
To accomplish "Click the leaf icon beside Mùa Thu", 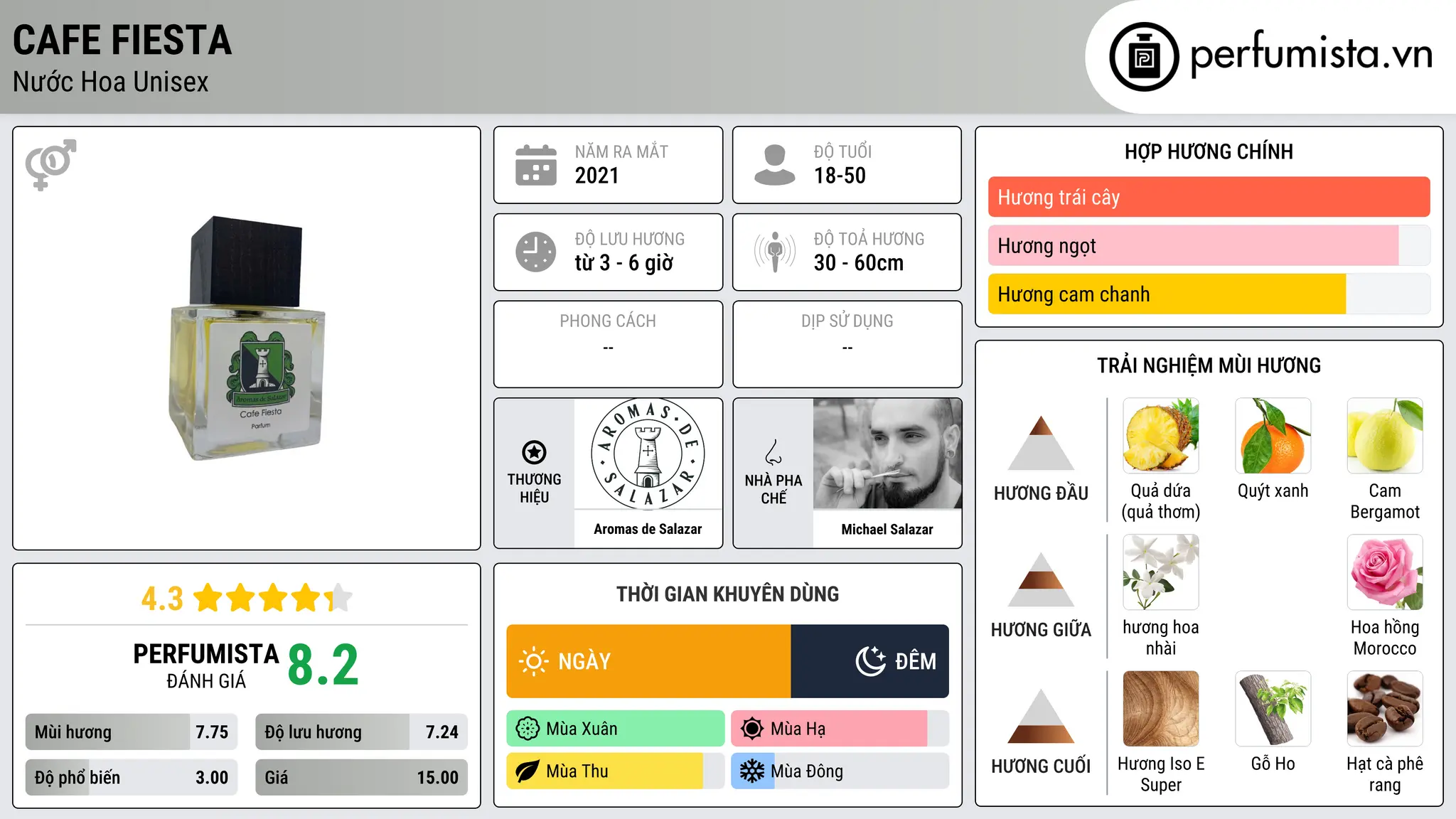I will pyautogui.click(x=527, y=771).
